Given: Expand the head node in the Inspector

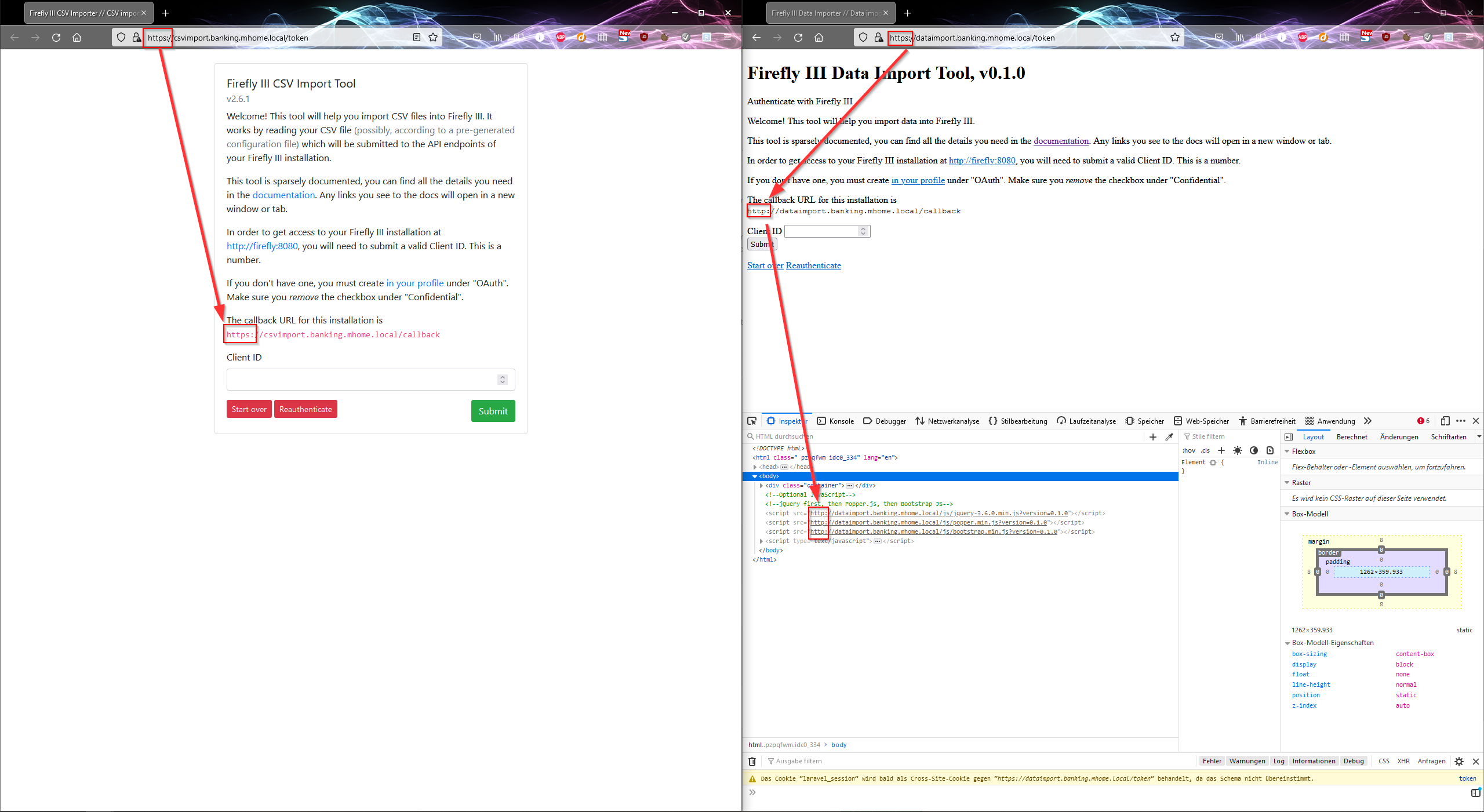Looking at the screenshot, I should click(x=755, y=467).
